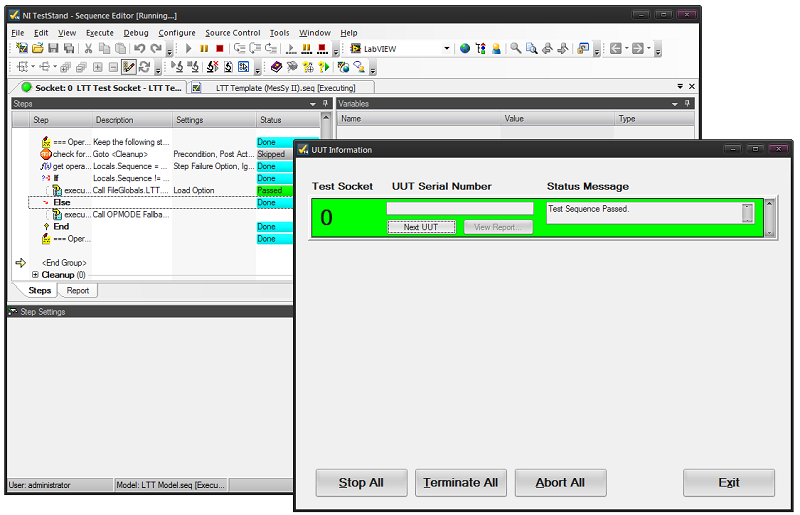
Task: Open the Source Control menu
Action: coord(233,33)
